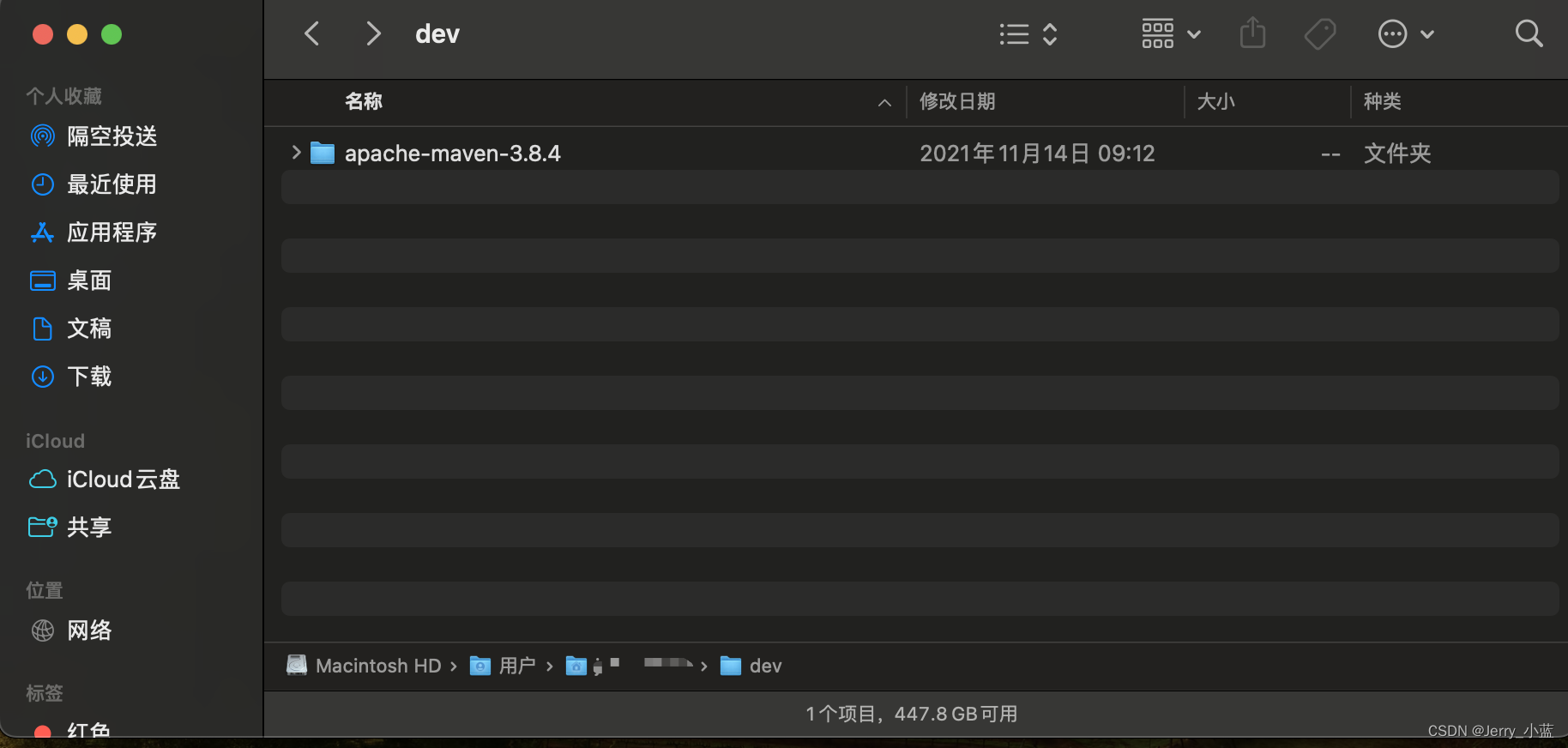Open 最近使用 in sidebar
The width and height of the screenshot is (1568, 748).
94,184
